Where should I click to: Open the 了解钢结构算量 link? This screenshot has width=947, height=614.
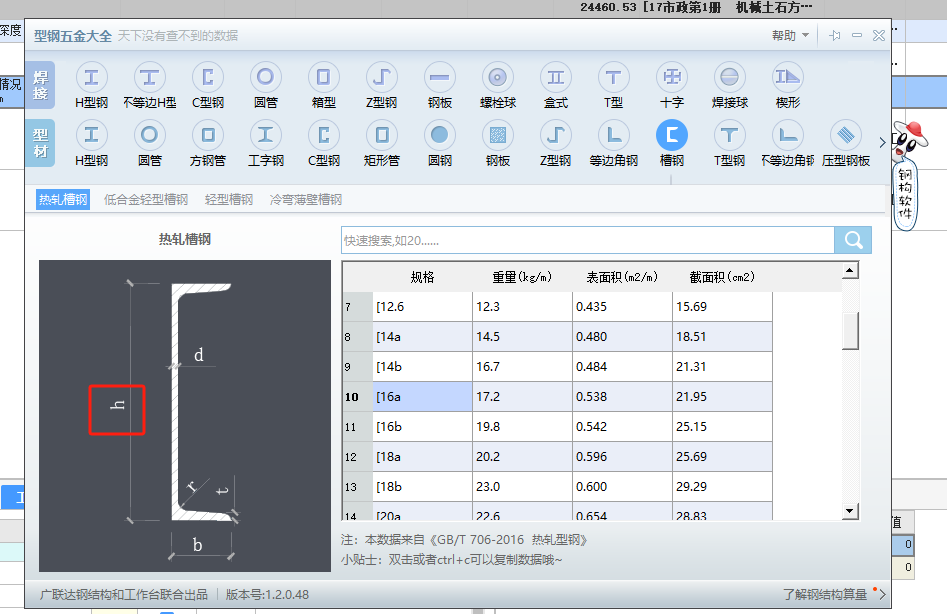pos(825,595)
